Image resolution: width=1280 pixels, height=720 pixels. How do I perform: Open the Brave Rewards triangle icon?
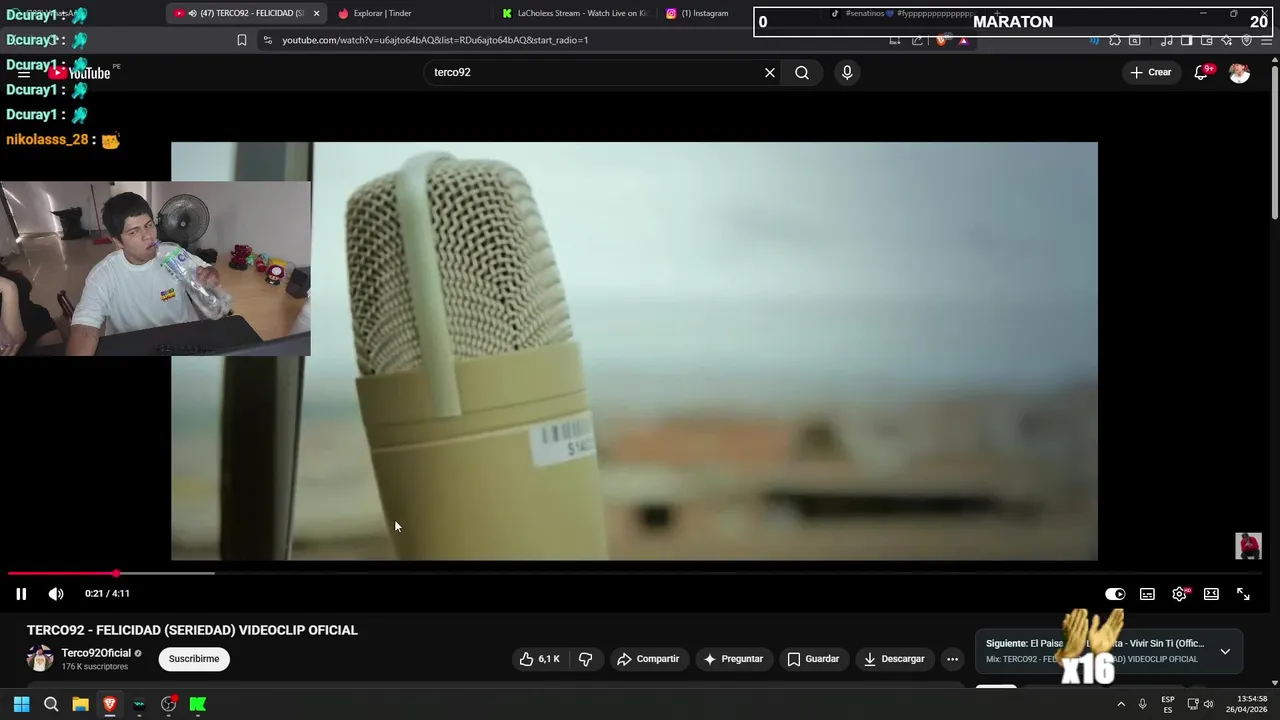[x=963, y=40]
